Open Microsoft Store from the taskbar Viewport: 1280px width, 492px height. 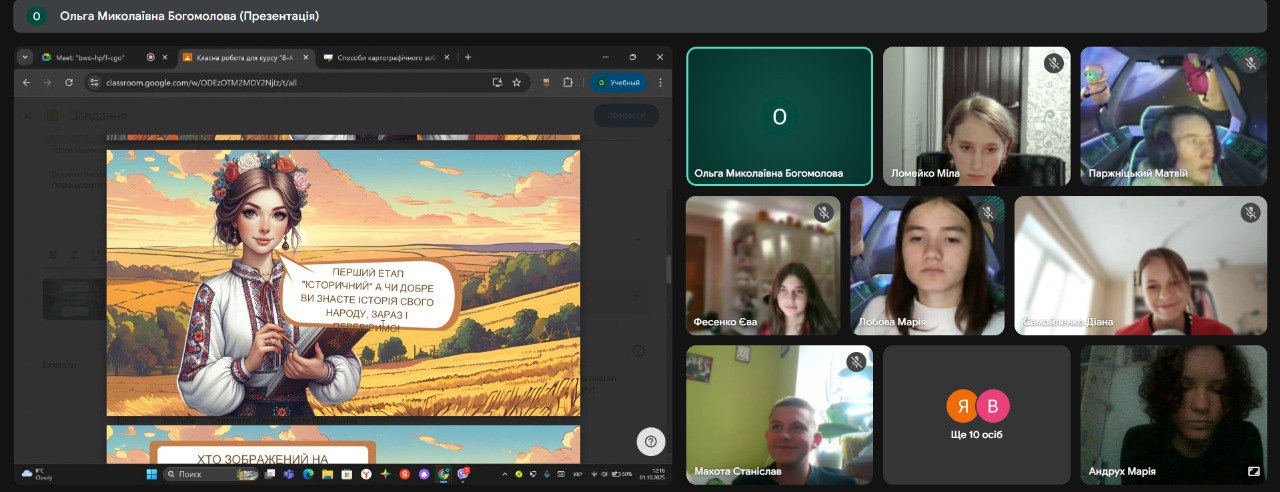pyautogui.click(x=346, y=474)
